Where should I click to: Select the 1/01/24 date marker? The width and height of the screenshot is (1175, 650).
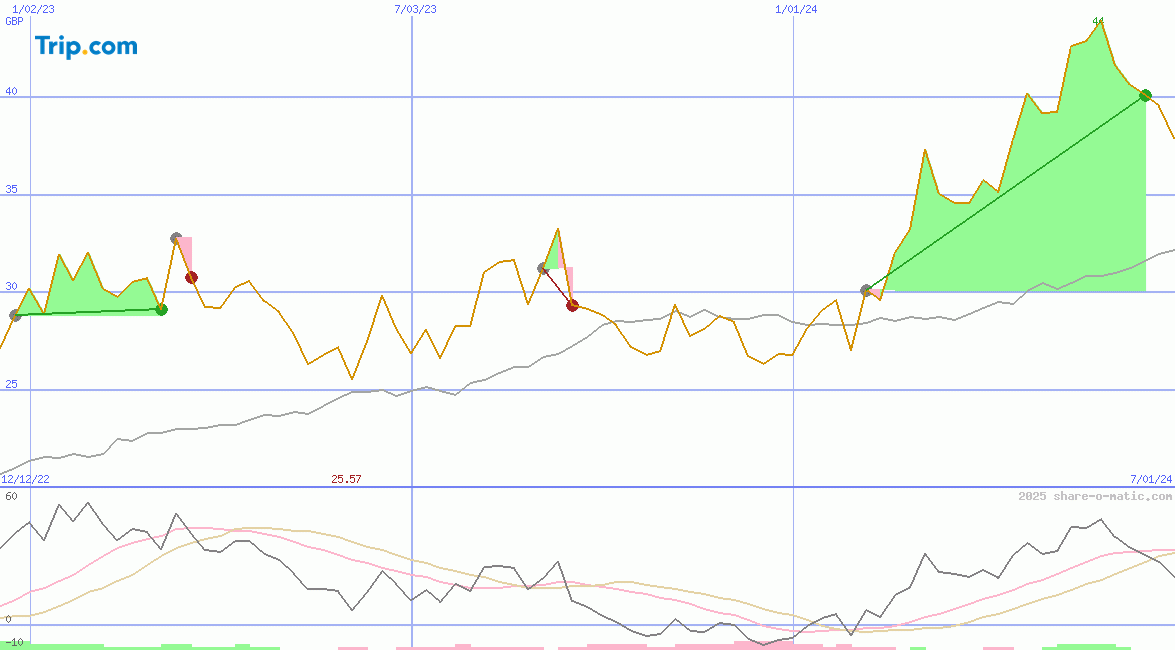pyautogui.click(x=793, y=10)
